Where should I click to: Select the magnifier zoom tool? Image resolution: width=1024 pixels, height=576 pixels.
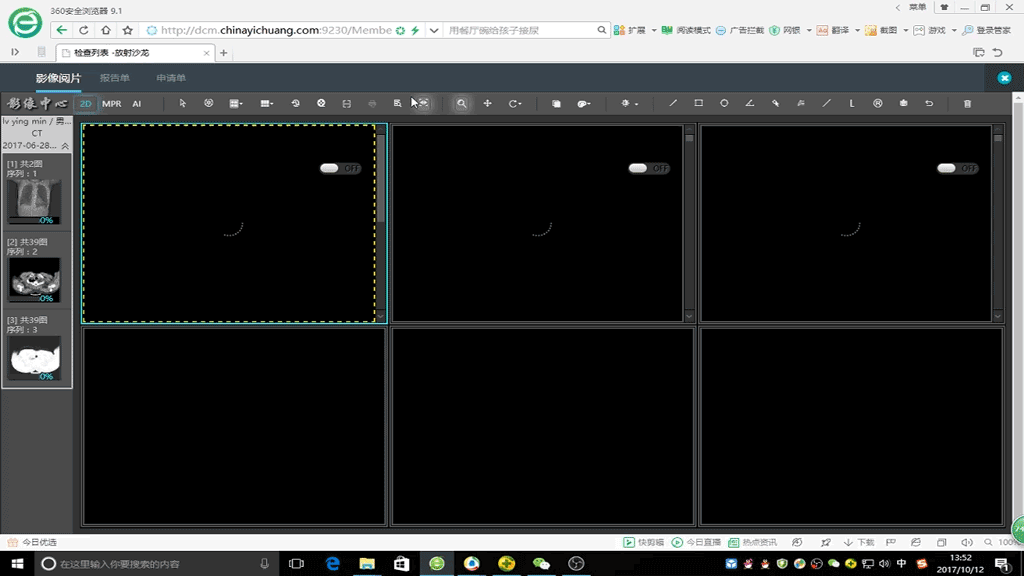(x=462, y=104)
